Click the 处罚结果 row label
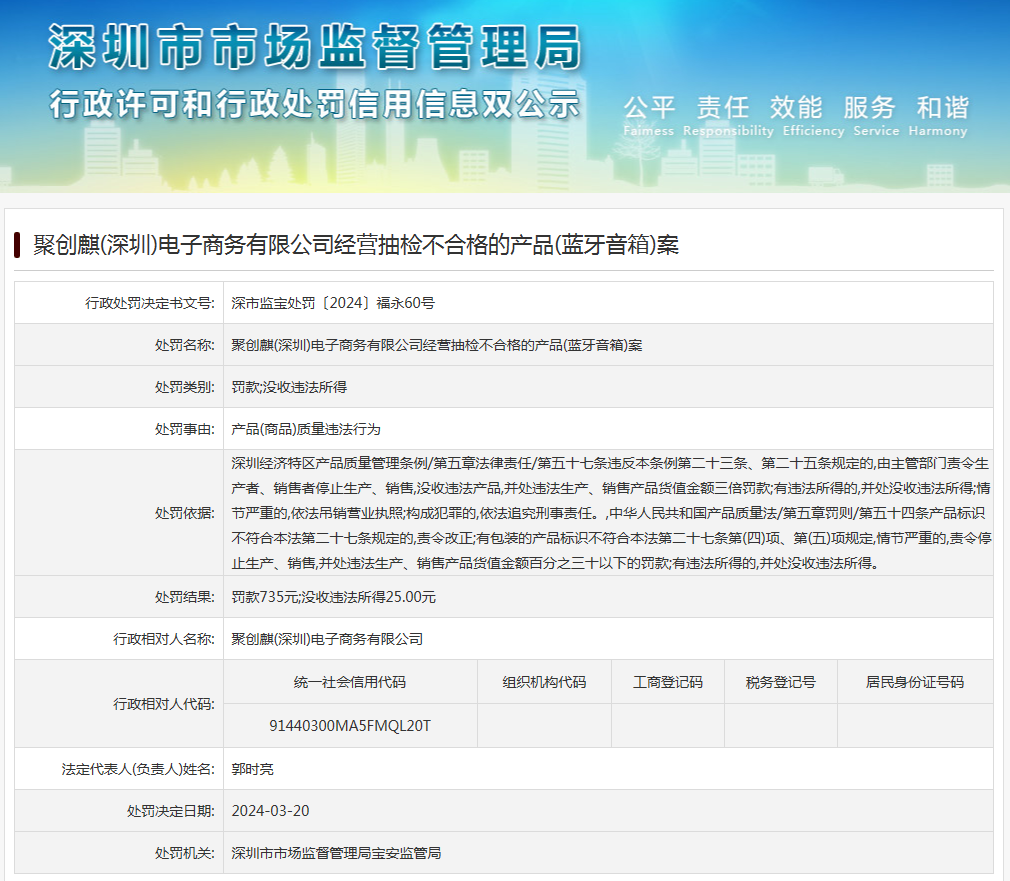The image size is (1010, 881). [185, 597]
